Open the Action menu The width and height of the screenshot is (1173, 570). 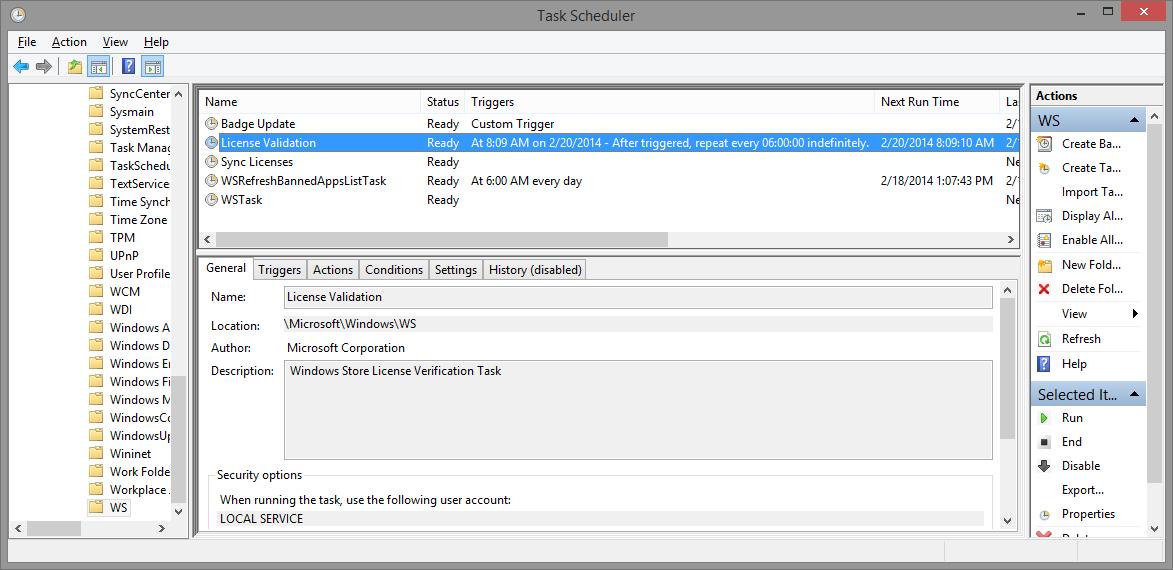click(69, 42)
